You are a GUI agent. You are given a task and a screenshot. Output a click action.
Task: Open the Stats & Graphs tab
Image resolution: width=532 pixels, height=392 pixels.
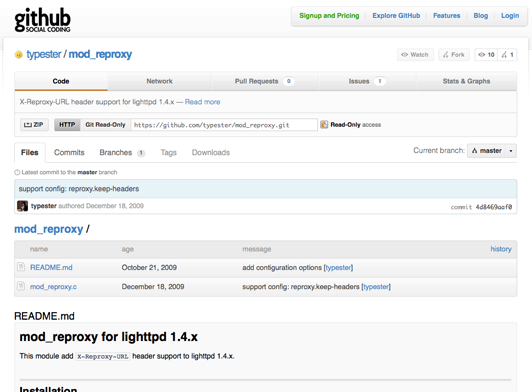point(467,81)
